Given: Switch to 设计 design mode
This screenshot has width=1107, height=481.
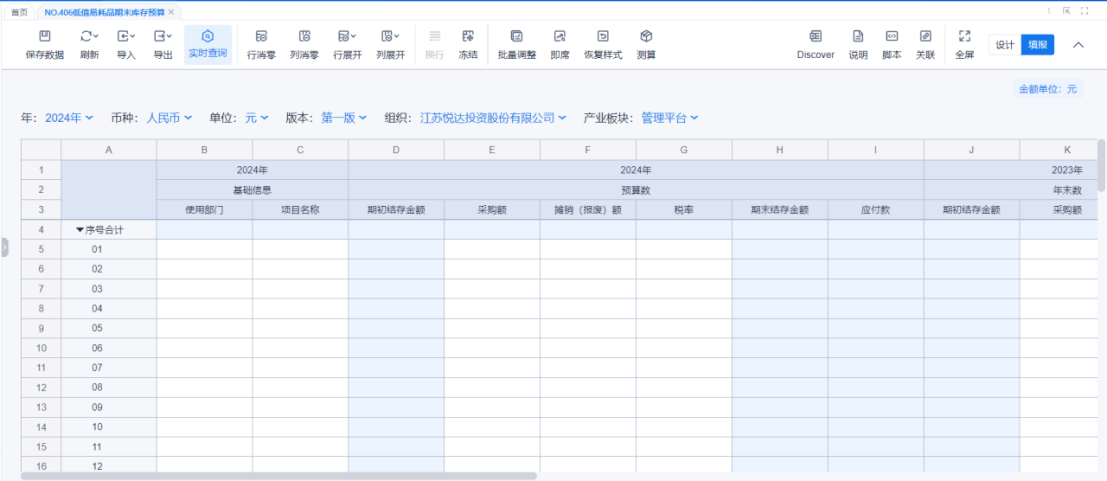Looking at the screenshot, I should click(1004, 45).
